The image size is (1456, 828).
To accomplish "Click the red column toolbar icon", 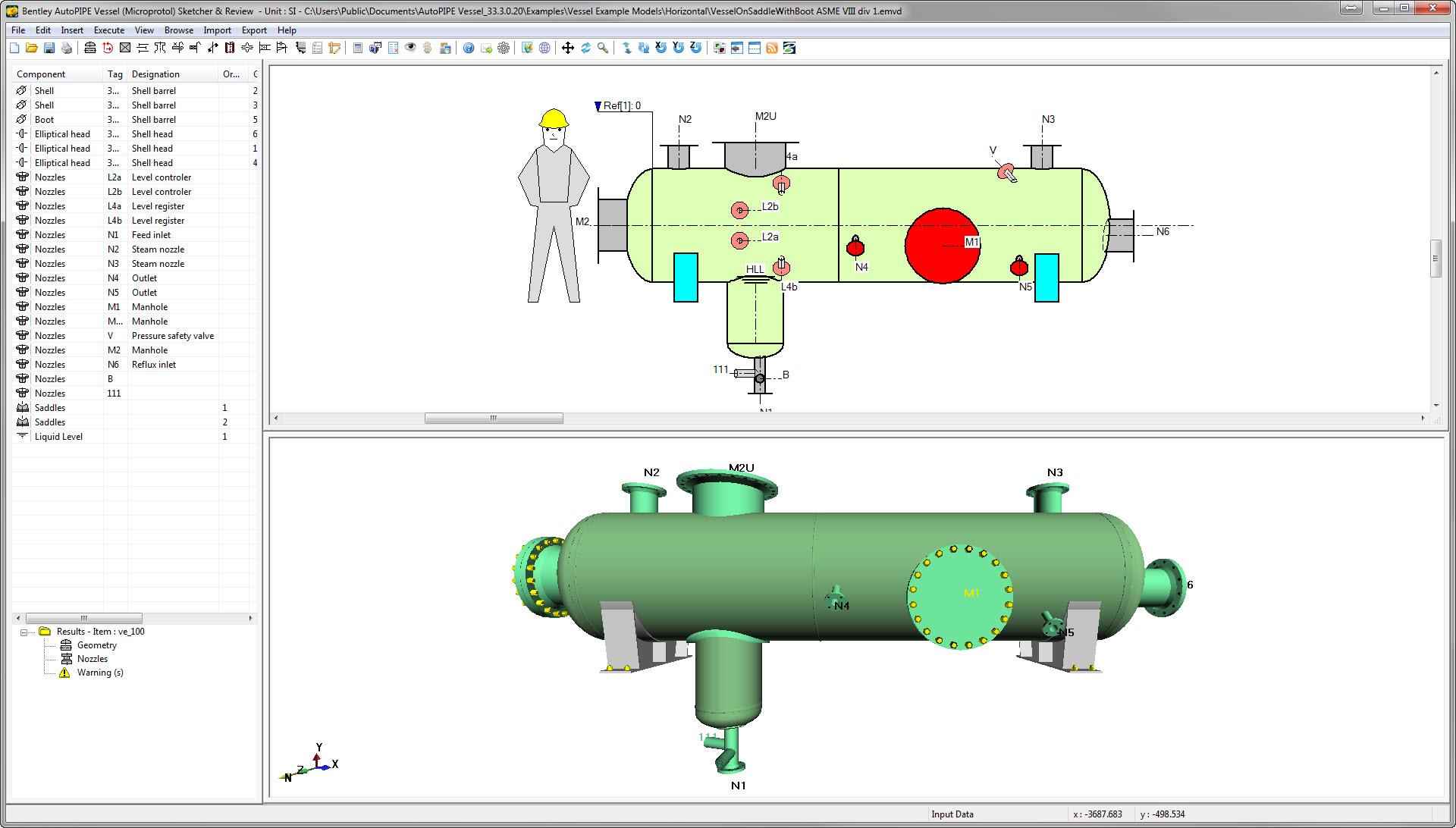I will (x=230, y=48).
